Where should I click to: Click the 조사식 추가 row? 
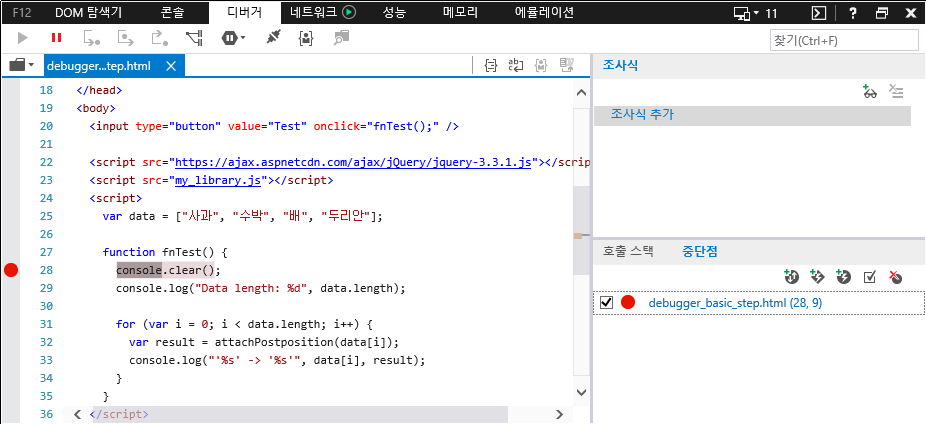click(x=752, y=115)
